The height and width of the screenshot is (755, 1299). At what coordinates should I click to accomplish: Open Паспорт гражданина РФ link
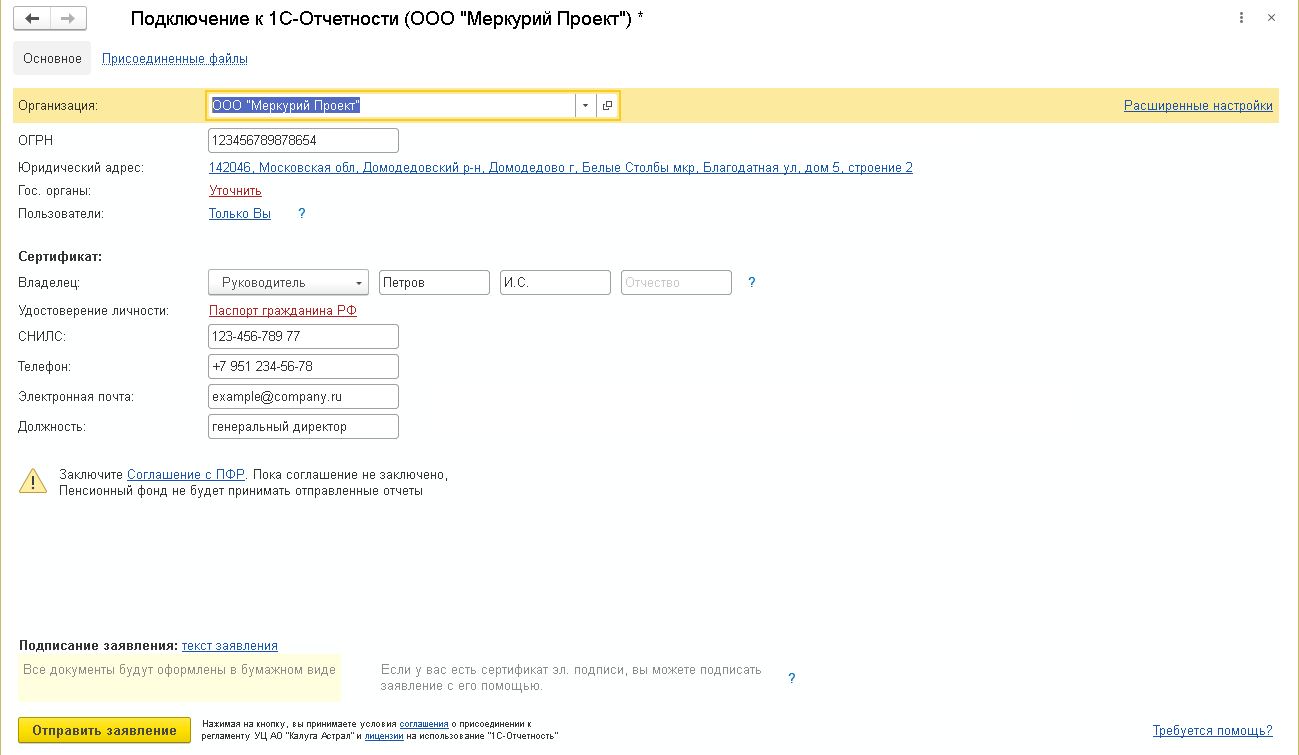click(283, 311)
